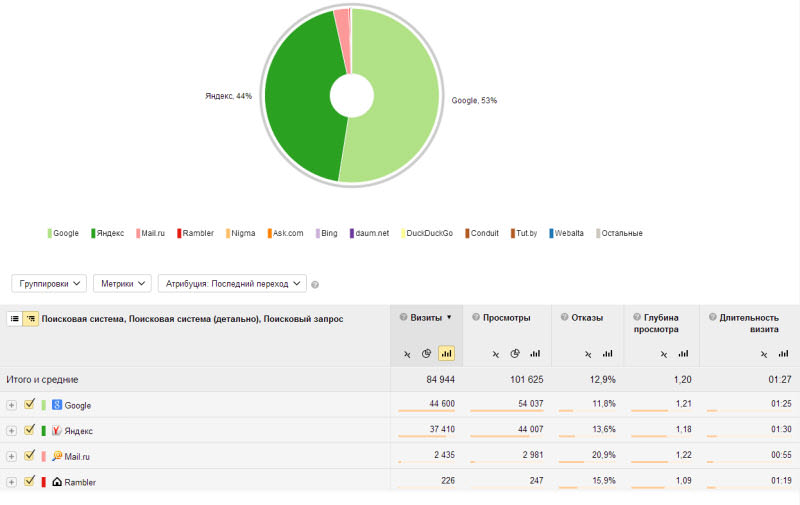Click dark green swatch in Яндекс row
This screenshot has height=505, width=800.
pos(43,431)
